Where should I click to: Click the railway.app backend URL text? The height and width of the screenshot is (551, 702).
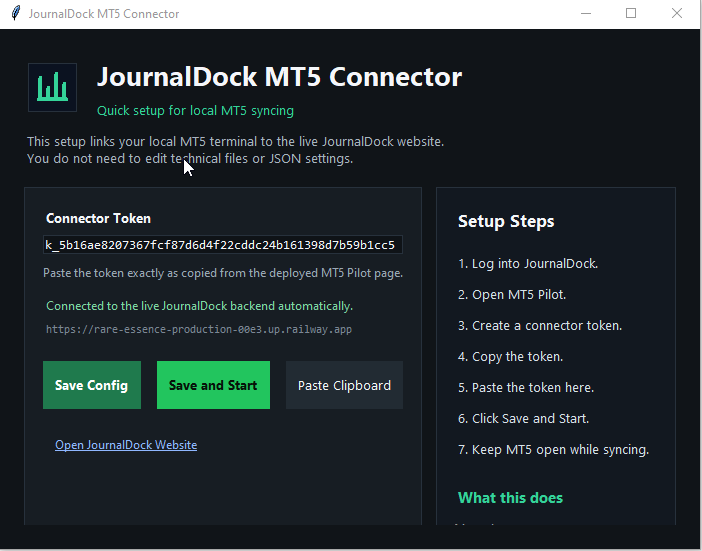[x=199, y=329]
